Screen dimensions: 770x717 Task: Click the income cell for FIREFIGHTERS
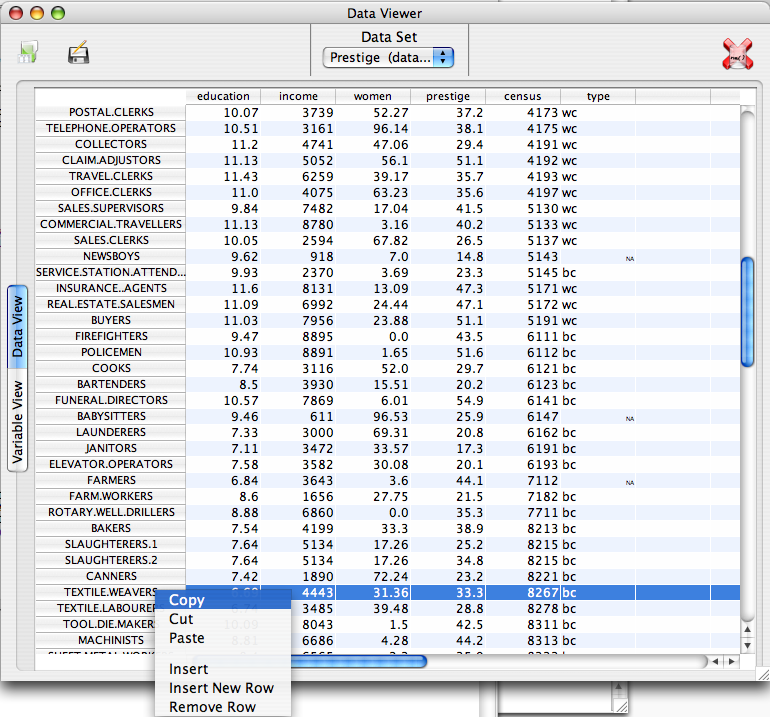[298, 336]
